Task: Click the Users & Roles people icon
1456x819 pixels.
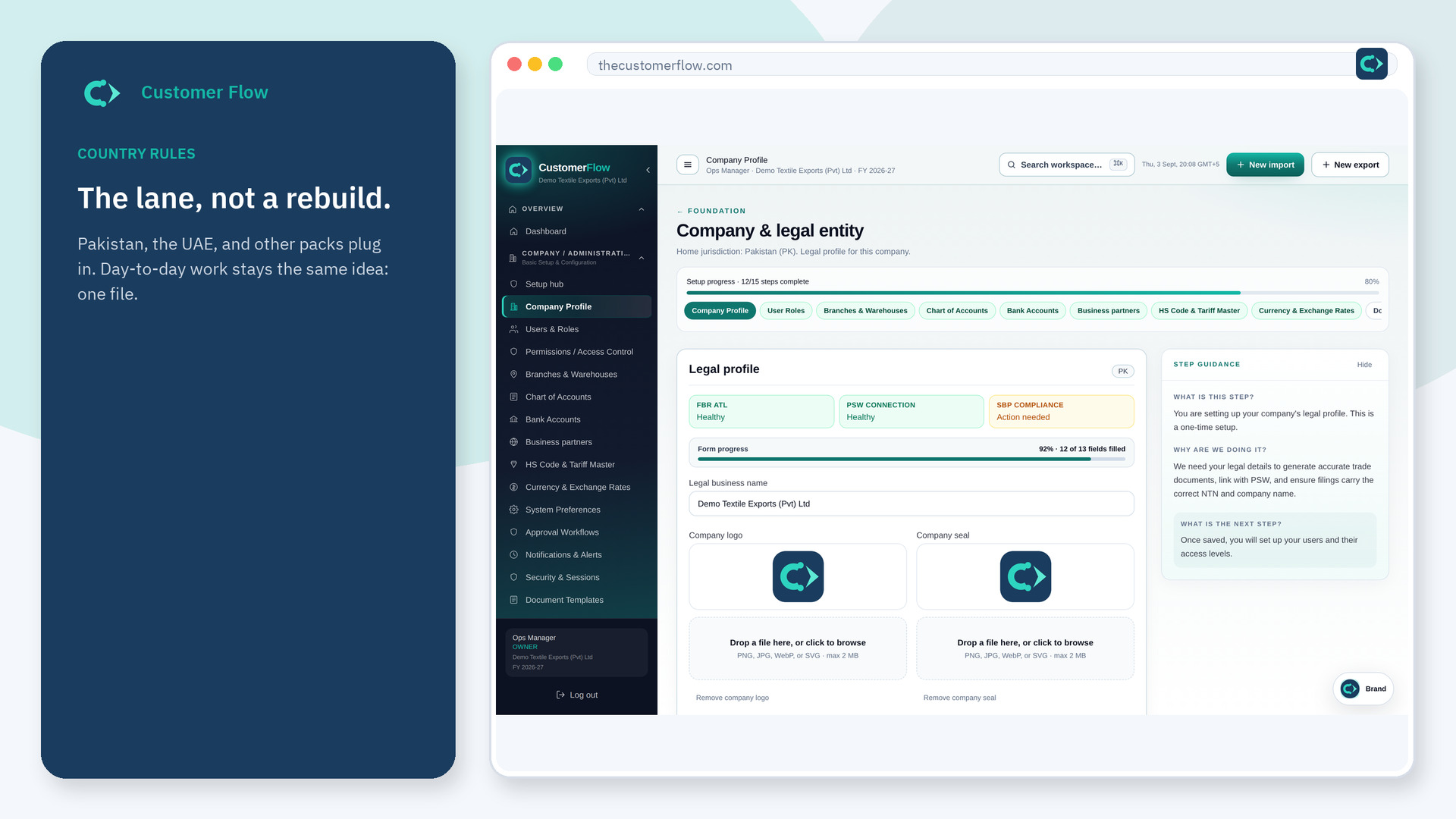Action: tap(513, 329)
